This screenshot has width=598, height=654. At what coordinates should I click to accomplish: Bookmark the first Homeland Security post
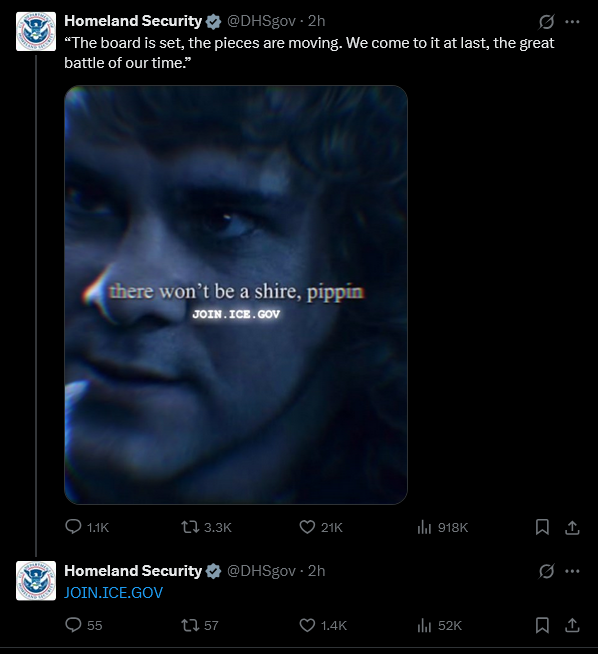click(542, 527)
